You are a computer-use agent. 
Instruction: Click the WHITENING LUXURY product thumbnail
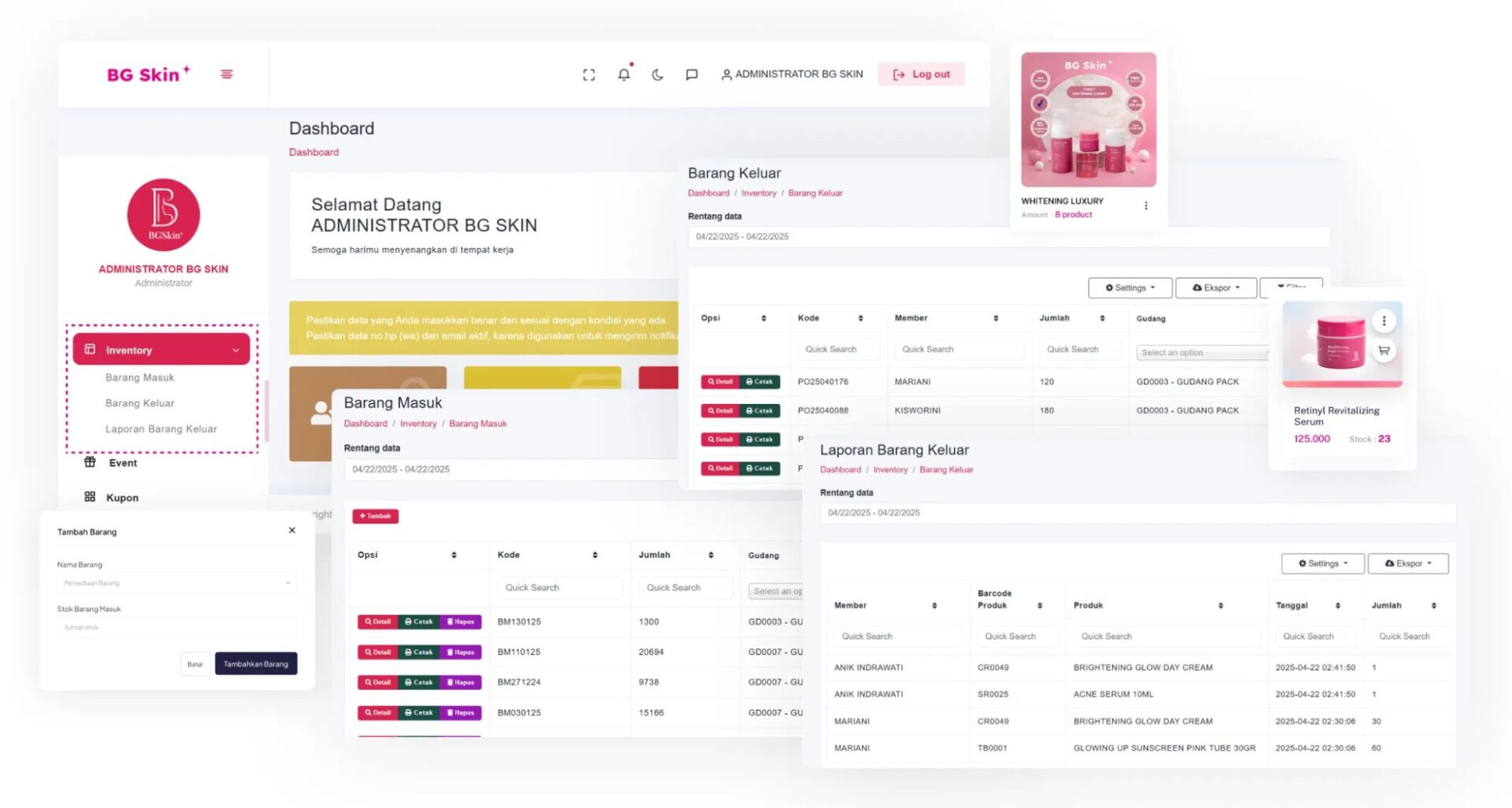[1088, 120]
